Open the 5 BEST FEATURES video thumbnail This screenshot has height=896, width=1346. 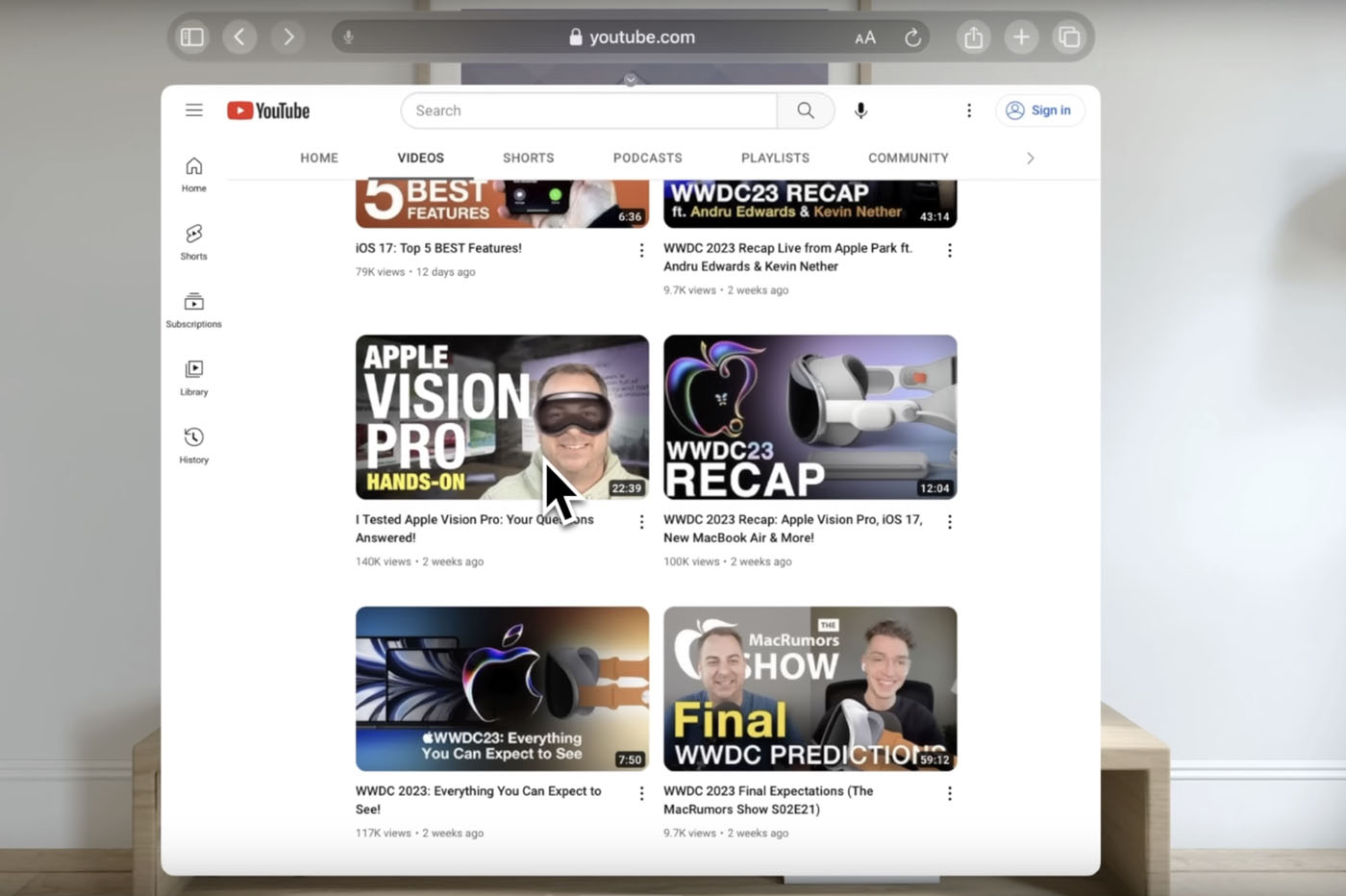502,204
